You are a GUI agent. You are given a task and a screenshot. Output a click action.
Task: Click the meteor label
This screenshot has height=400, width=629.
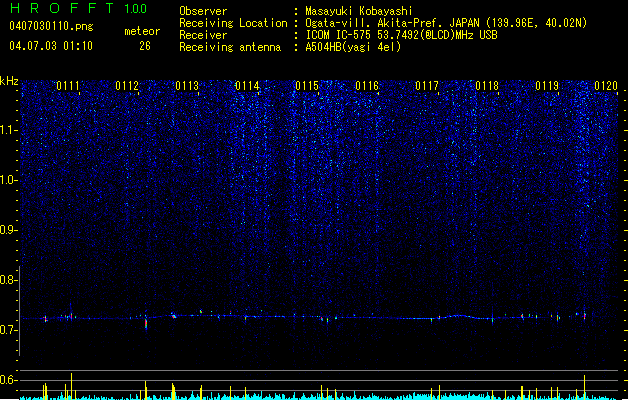pos(142,31)
